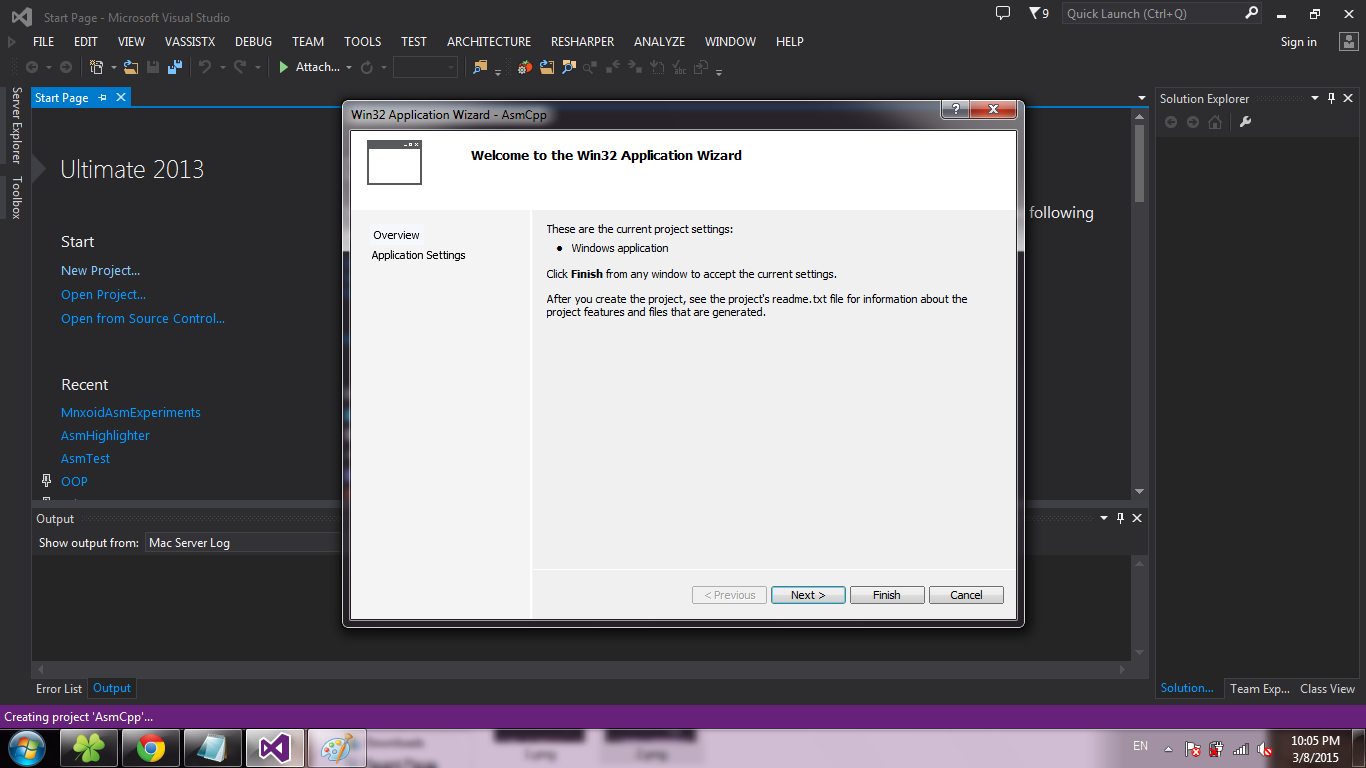Click the EN language indicator in taskbar
Image resolution: width=1366 pixels, height=768 pixels.
tap(1140, 746)
